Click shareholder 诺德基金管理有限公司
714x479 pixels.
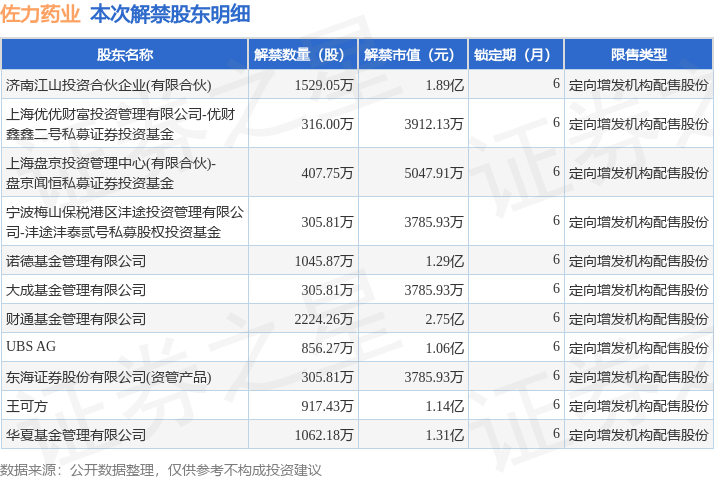tap(76, 261)
